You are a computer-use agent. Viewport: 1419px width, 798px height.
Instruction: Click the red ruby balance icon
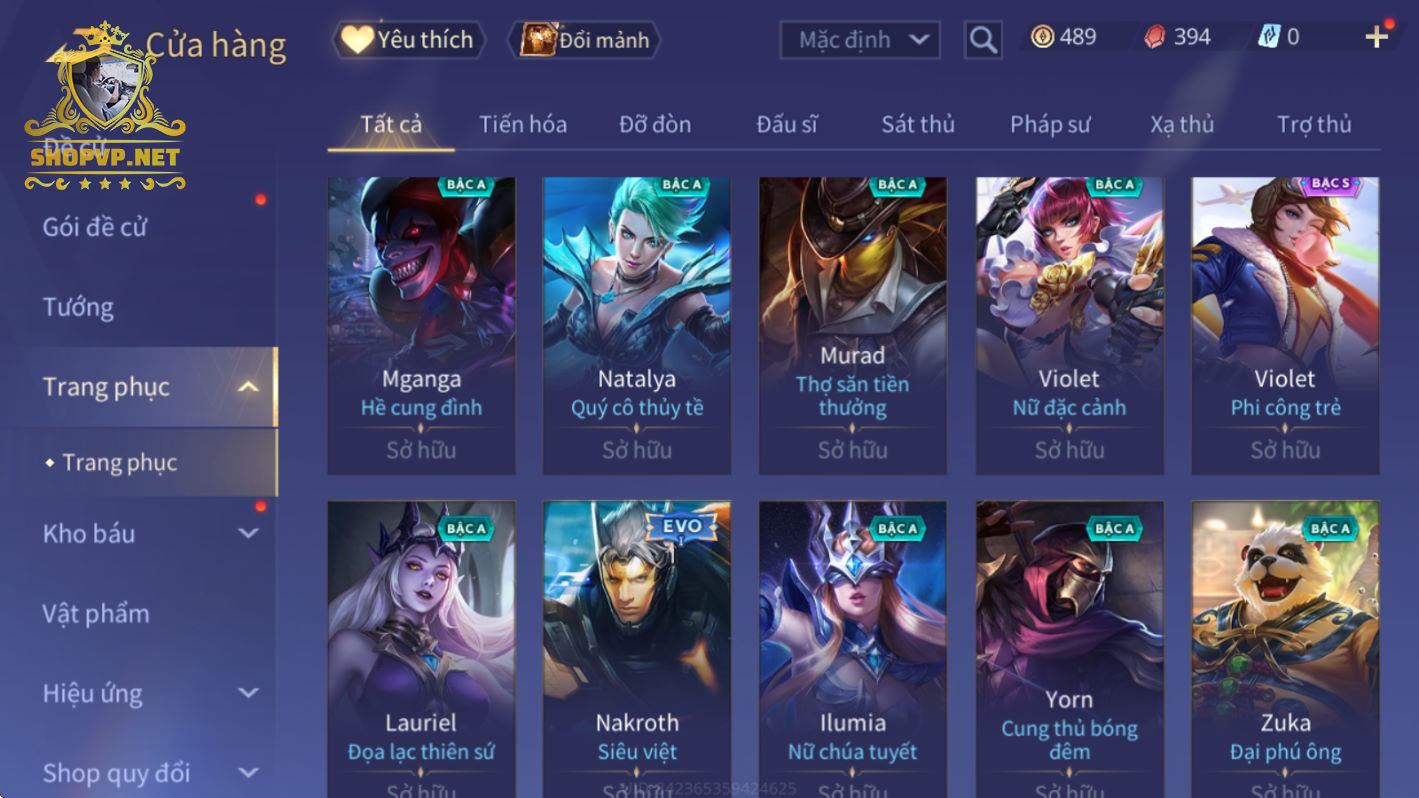(1155, 38)
